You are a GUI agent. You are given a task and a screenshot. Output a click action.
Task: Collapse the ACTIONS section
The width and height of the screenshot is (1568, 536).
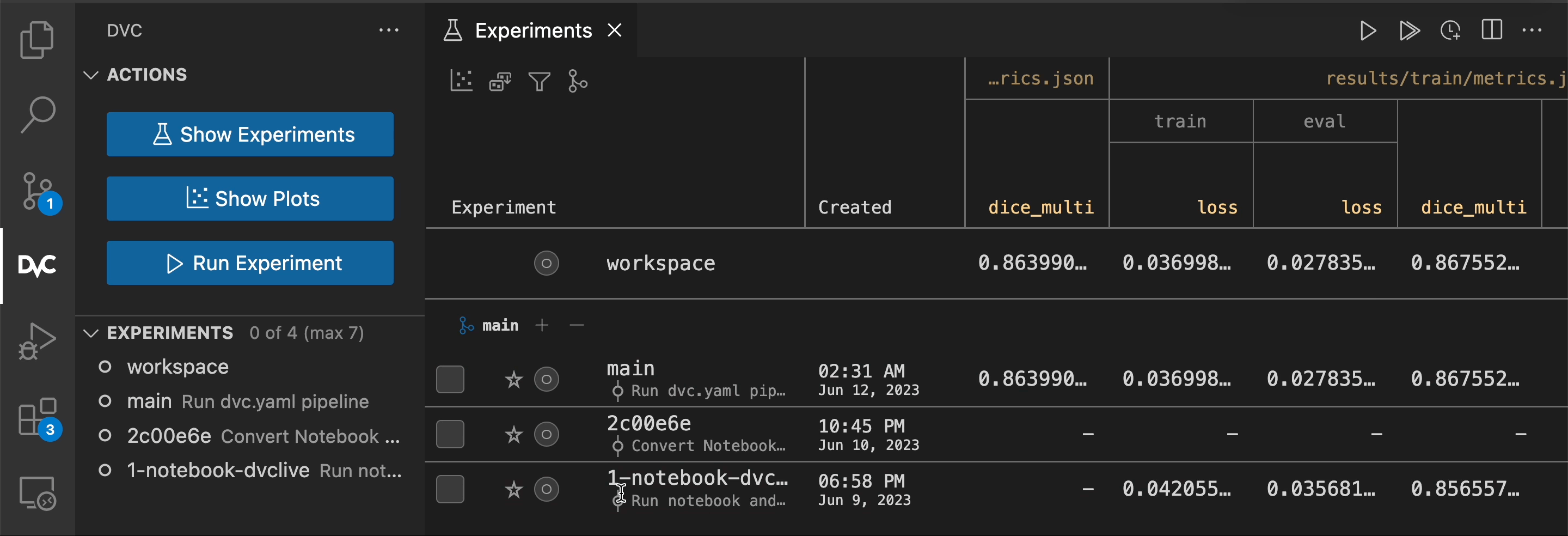click(91, 75)
